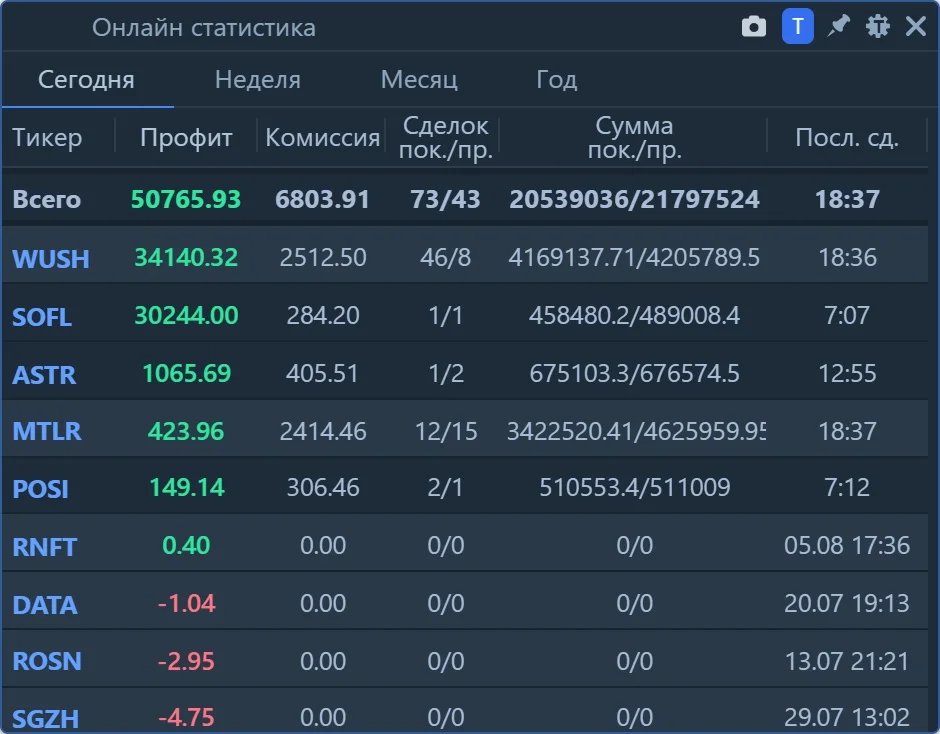940x734 pixels.
Task: Click WUSH profit 34140.32
Action: 186,257
